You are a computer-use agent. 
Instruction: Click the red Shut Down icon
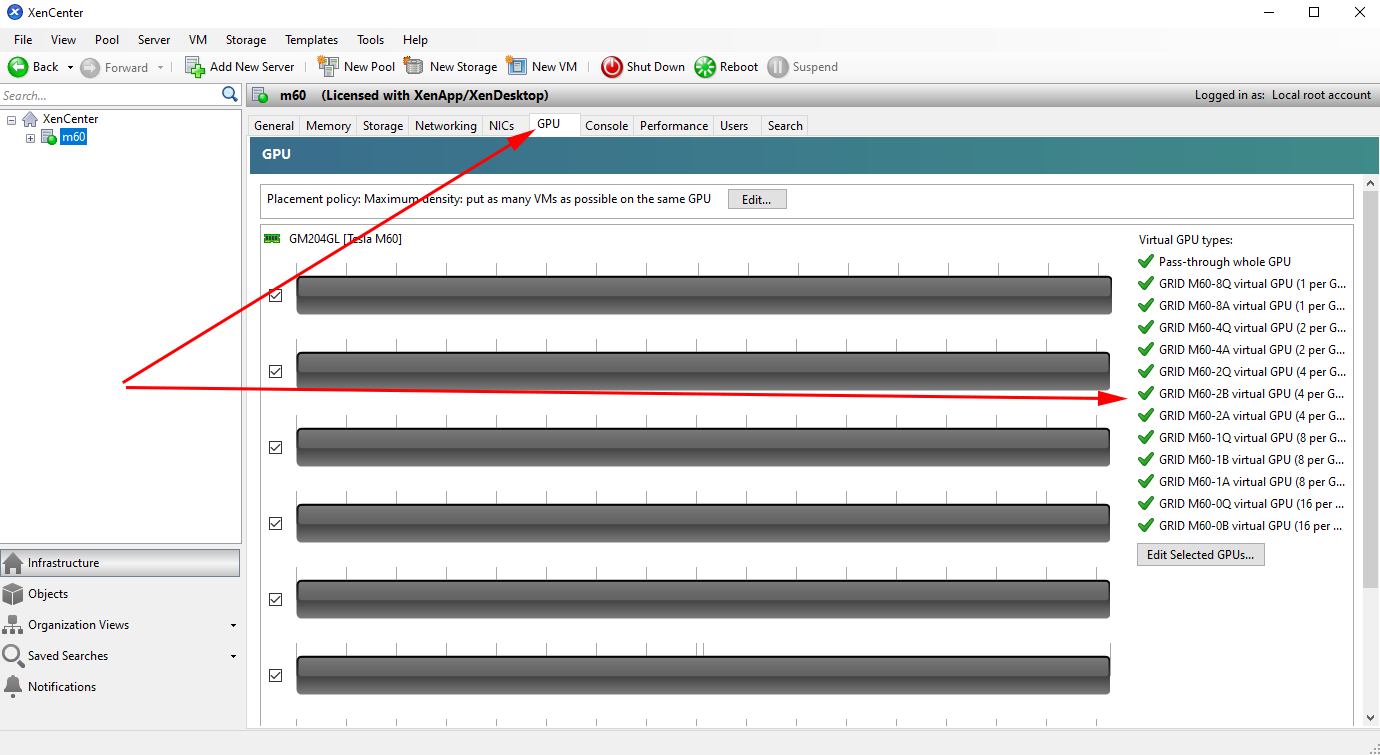tap(611, 67)
